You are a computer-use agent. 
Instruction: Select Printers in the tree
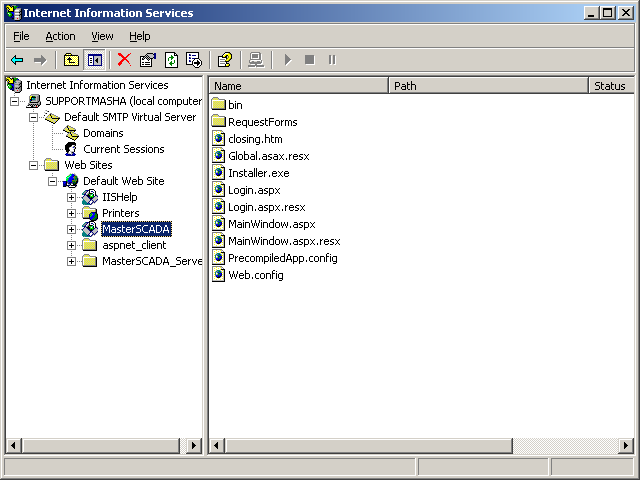[x=120, y=213]
